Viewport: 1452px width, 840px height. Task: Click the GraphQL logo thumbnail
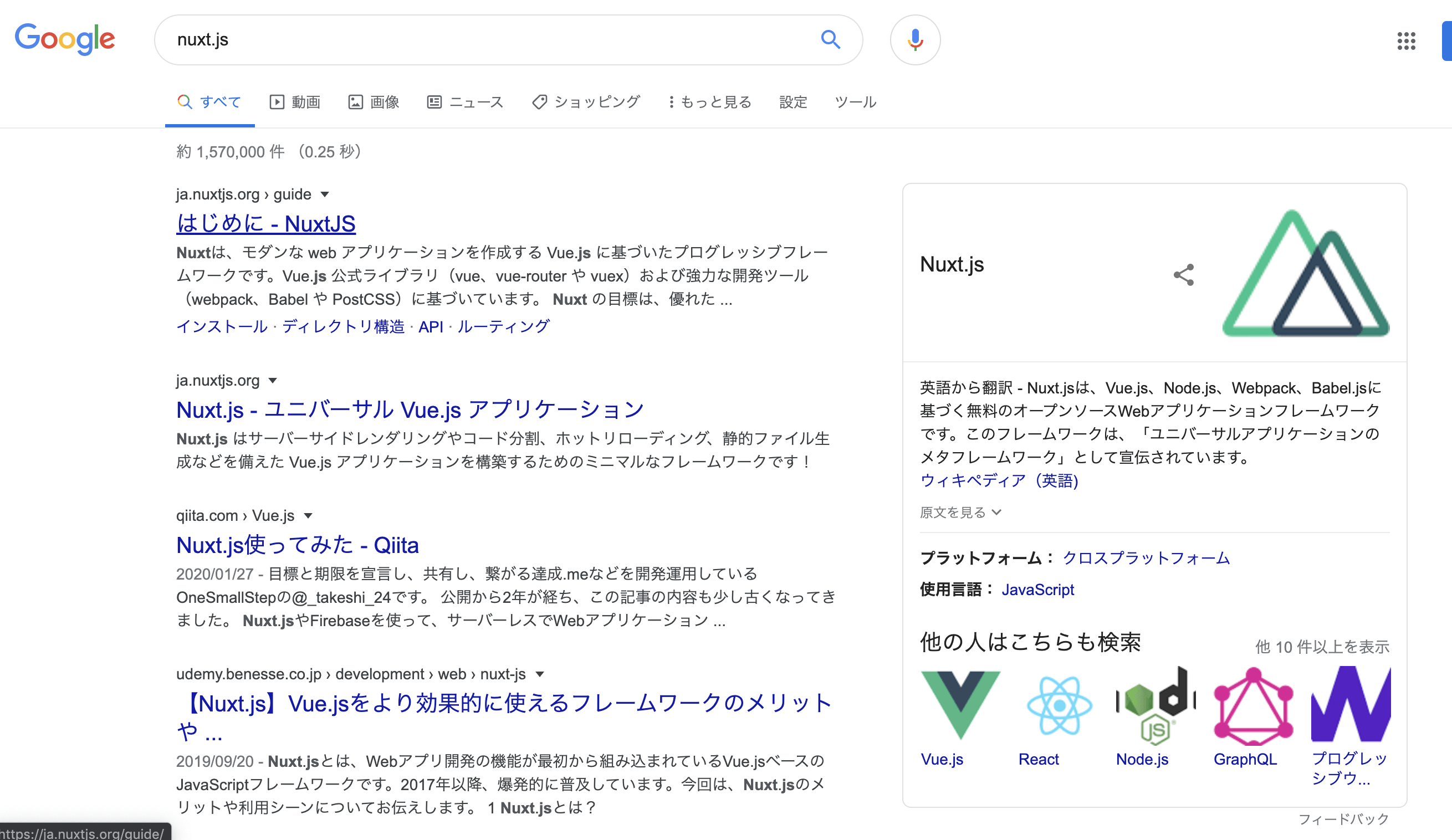coord(1252,704)
